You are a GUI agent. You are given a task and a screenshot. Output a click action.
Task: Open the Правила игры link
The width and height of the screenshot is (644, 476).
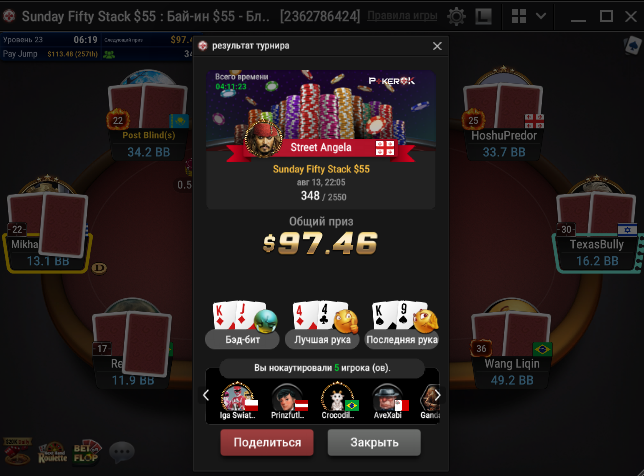402,16
